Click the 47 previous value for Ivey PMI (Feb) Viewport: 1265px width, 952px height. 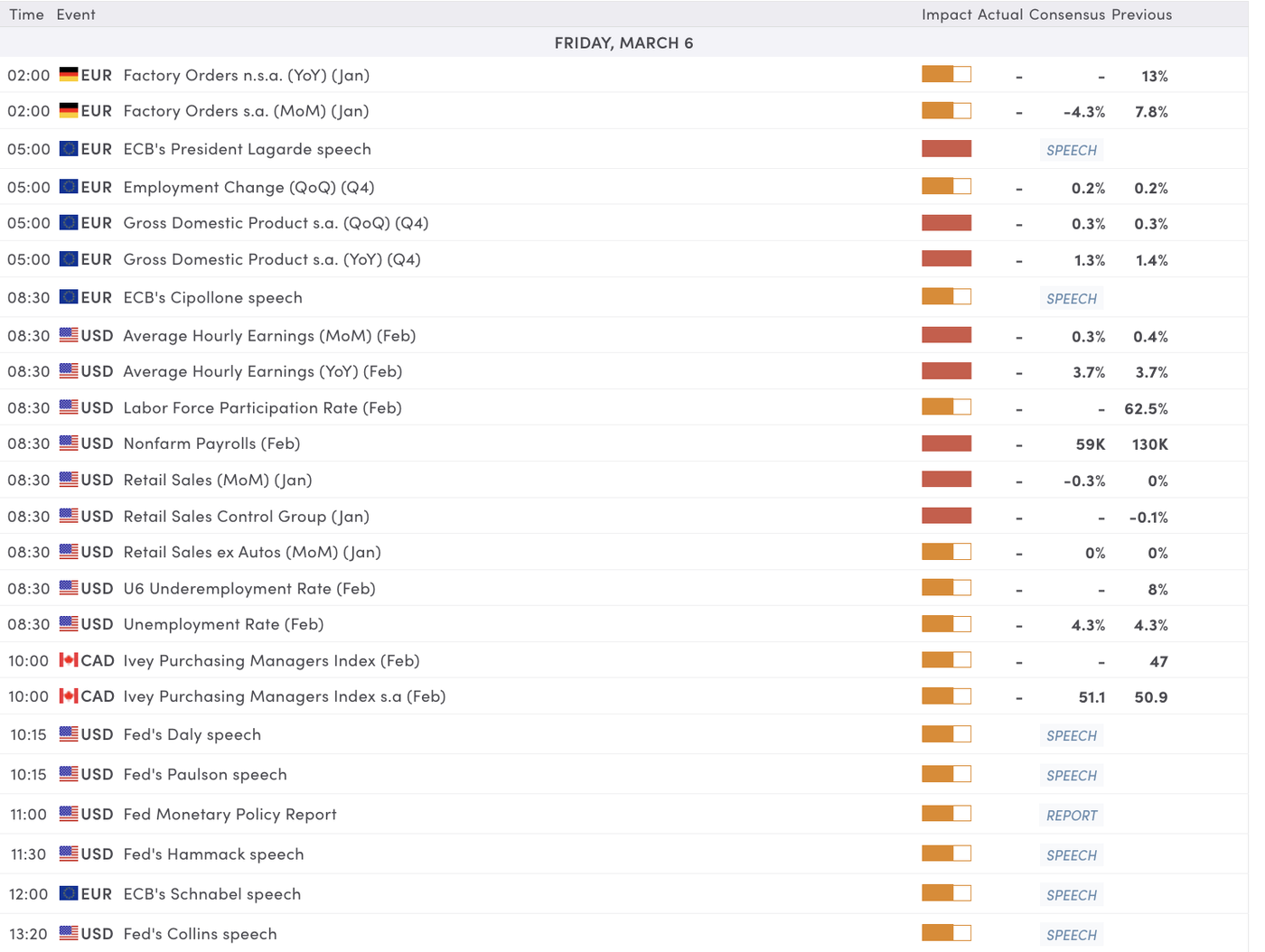click(1158, 661)
